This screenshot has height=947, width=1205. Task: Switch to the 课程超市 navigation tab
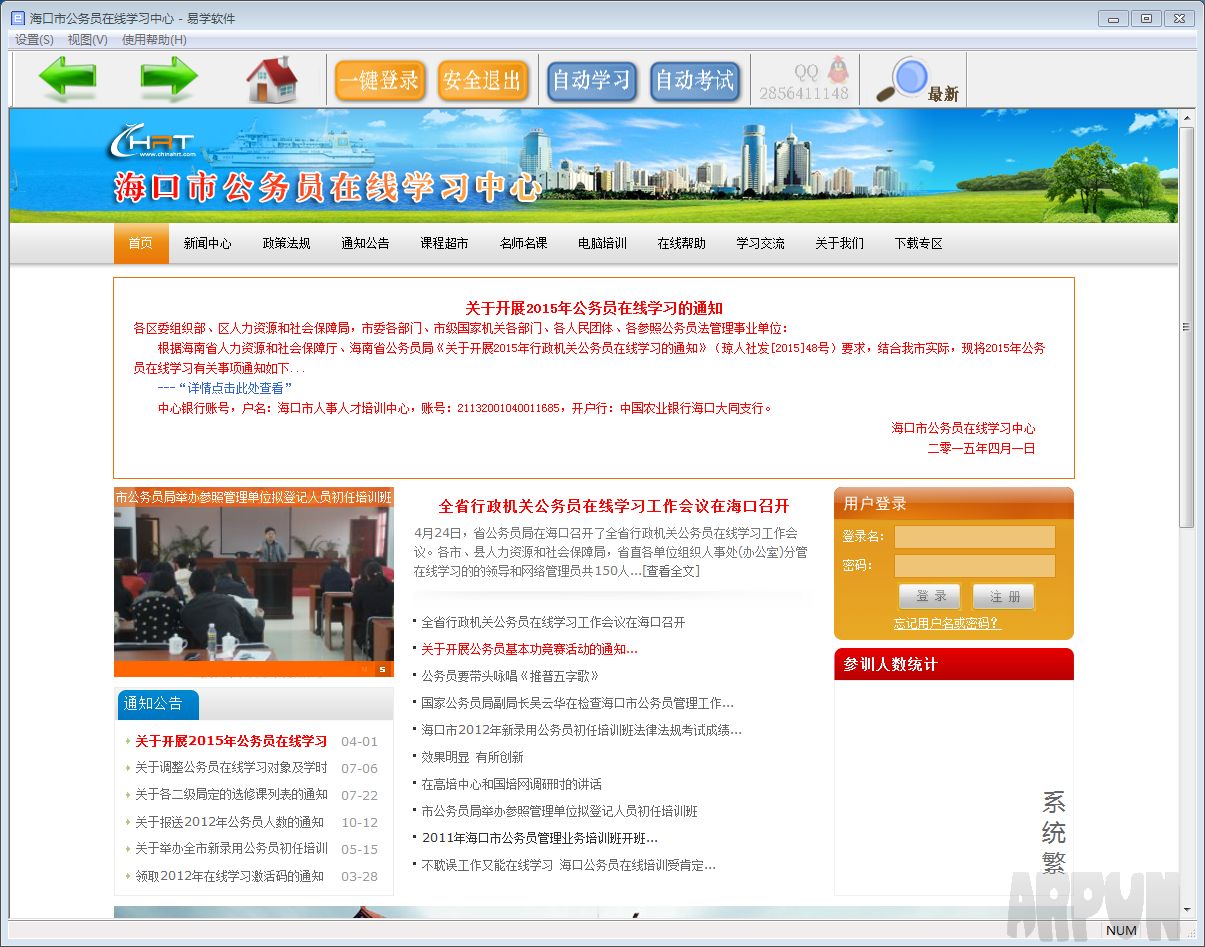[444, 243]
